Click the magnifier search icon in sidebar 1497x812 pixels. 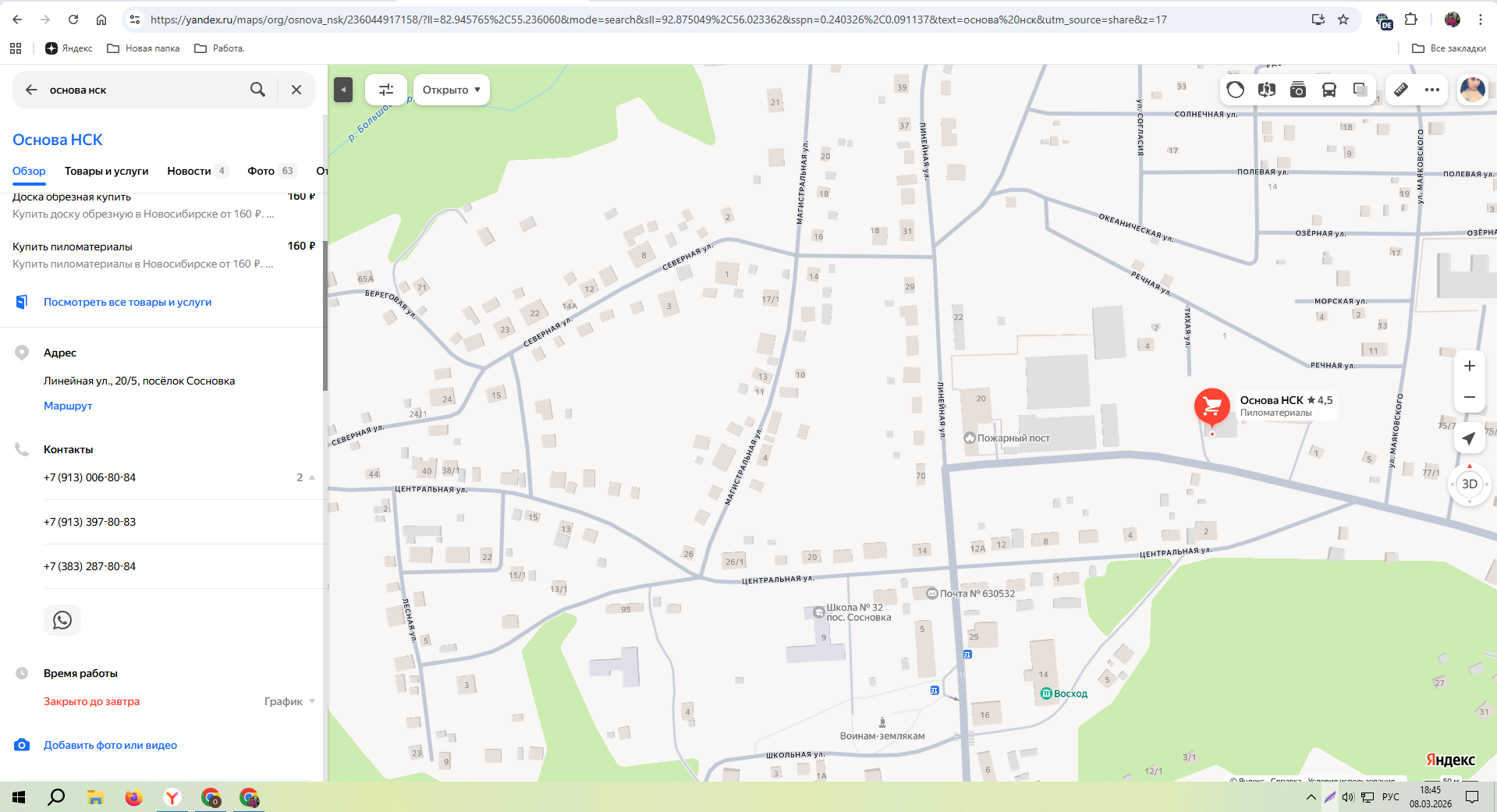click(x=257, y=90)
